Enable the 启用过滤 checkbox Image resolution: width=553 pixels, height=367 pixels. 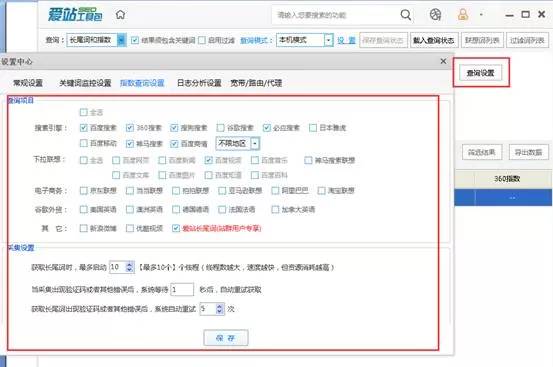click(202, 40)
